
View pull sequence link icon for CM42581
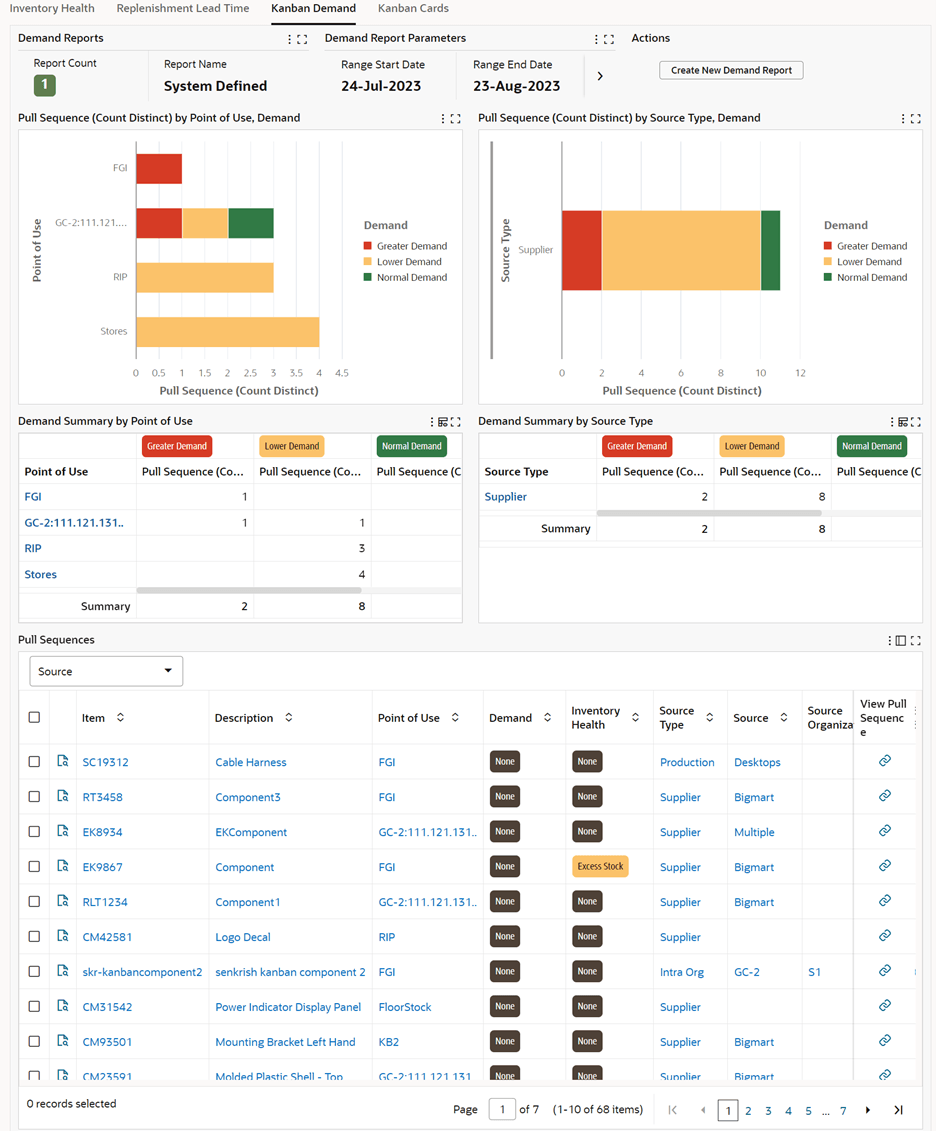(885, 936)
